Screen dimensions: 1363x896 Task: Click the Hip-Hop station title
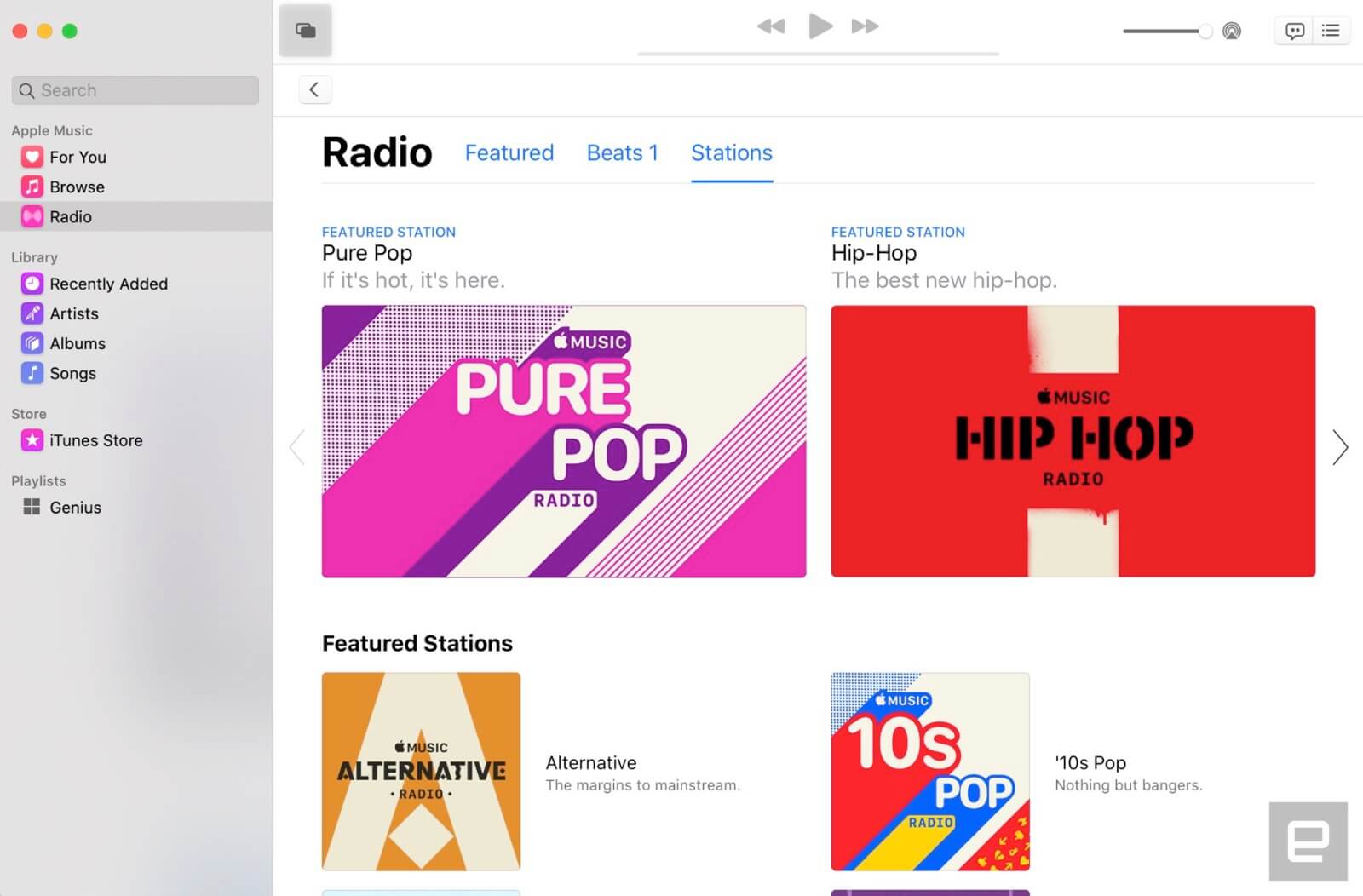(874, 253)
